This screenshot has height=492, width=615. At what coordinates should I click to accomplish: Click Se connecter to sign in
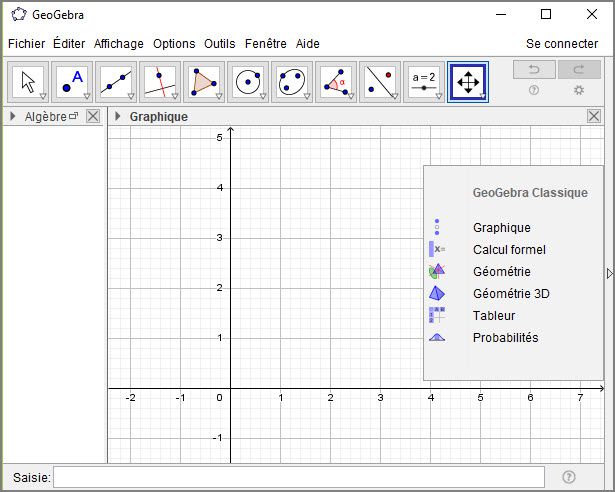point(562,44)
